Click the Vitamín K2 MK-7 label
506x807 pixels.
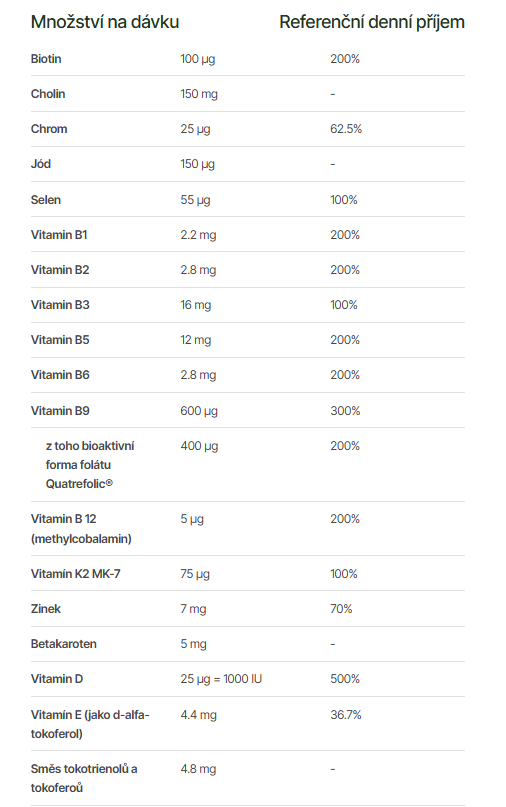(x=75, y=574)
